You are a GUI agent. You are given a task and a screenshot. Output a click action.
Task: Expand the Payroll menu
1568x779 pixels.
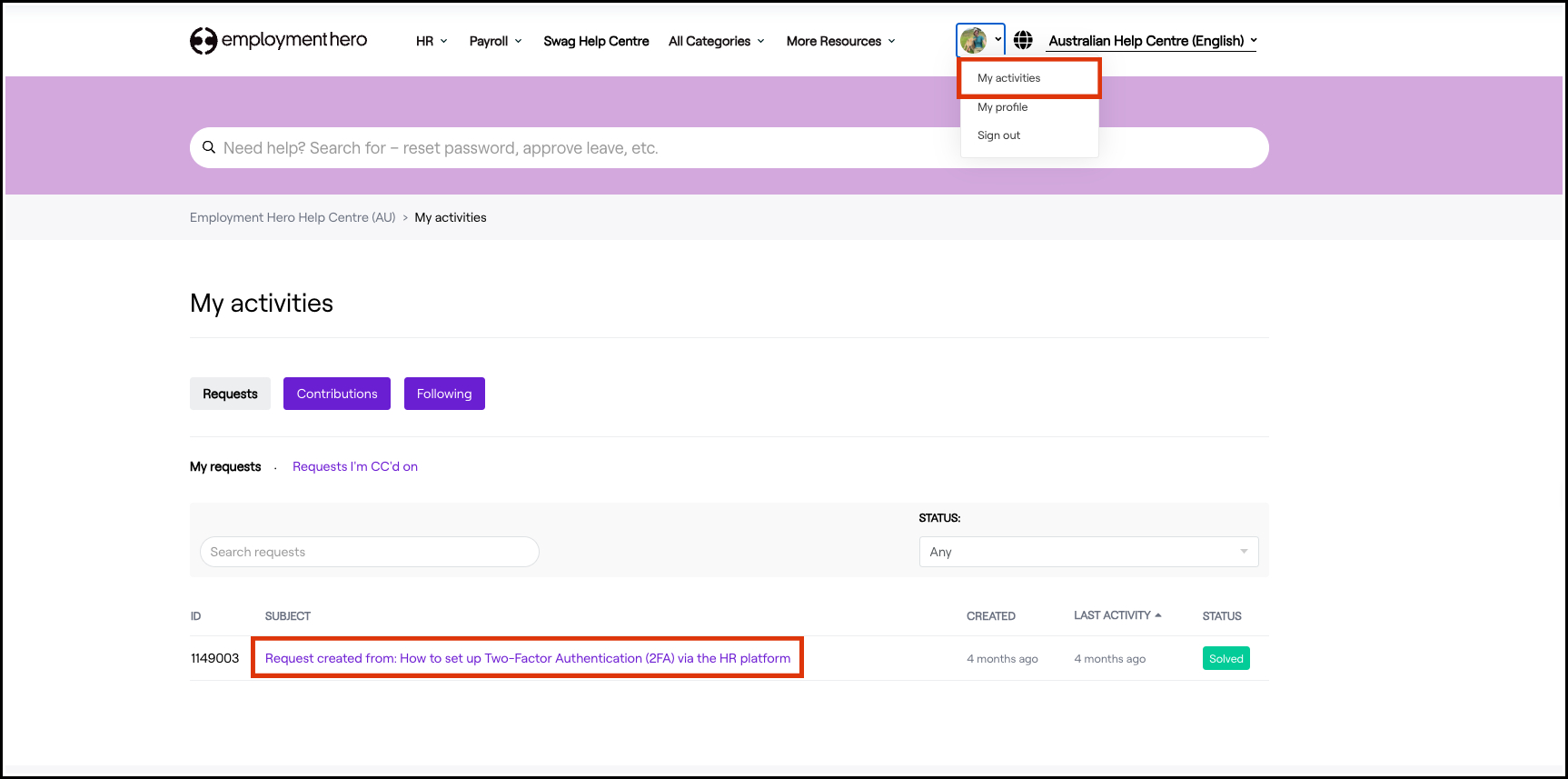pos(495,41)
